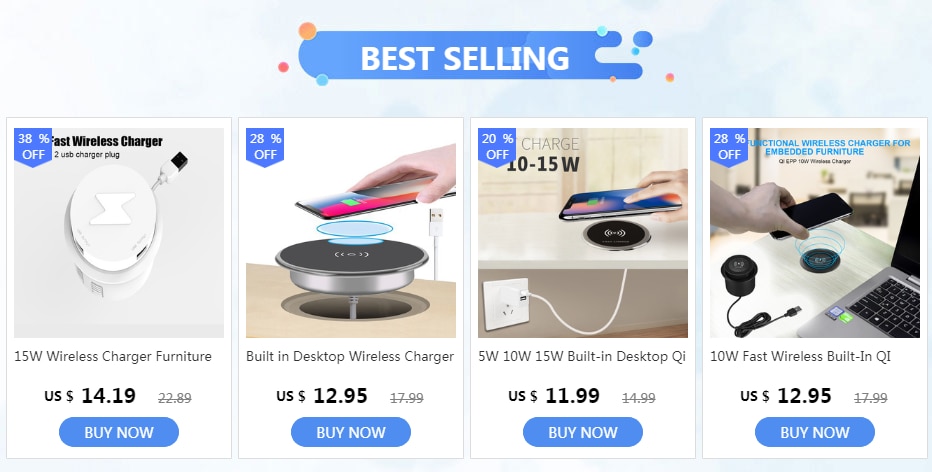The height and width of the screenshot is (472, 932).
Task: Click BUY NOW under the 12.95 Built in Desktop charger
Action: coord(351,432)
